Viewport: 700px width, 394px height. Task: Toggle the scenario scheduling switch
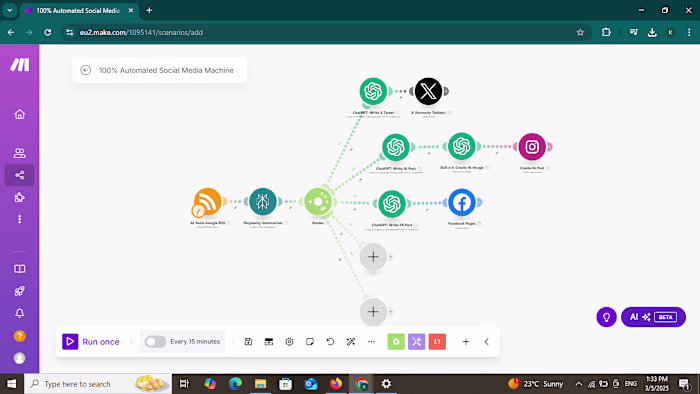coord(155,342)
